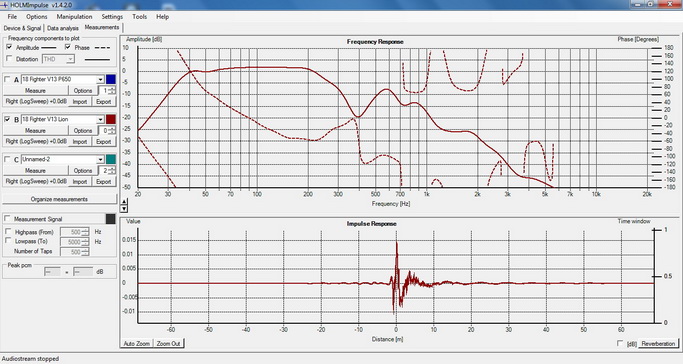Screen dimensions: 683x364
Task: Click 'Audiostream stopped' status text
Action: 30,359
